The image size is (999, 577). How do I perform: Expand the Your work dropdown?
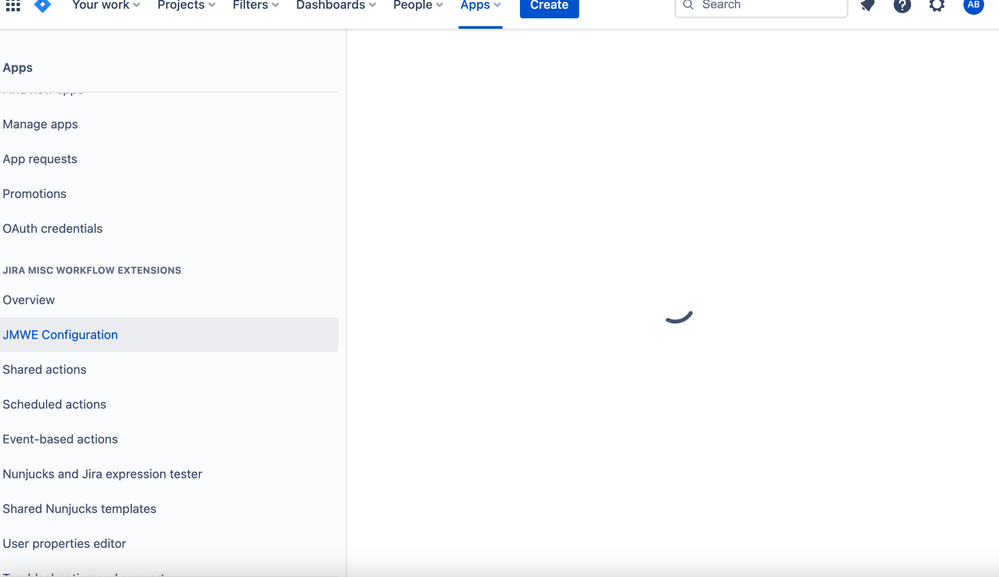point(106,5)
